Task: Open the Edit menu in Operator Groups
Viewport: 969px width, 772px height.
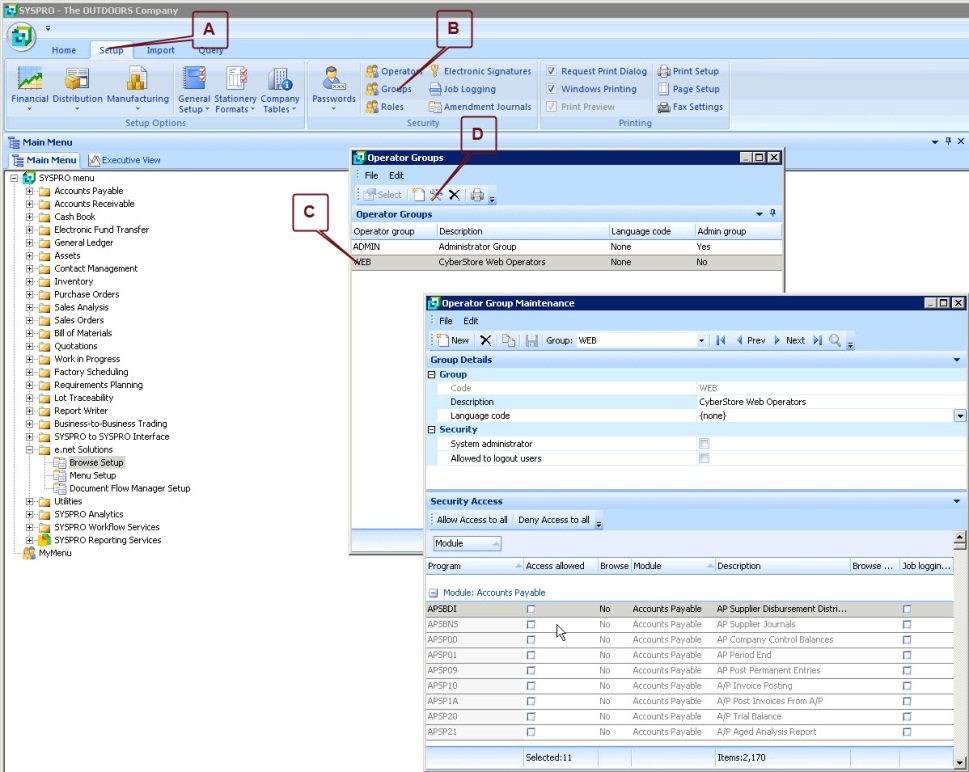Action: point(396,175)
